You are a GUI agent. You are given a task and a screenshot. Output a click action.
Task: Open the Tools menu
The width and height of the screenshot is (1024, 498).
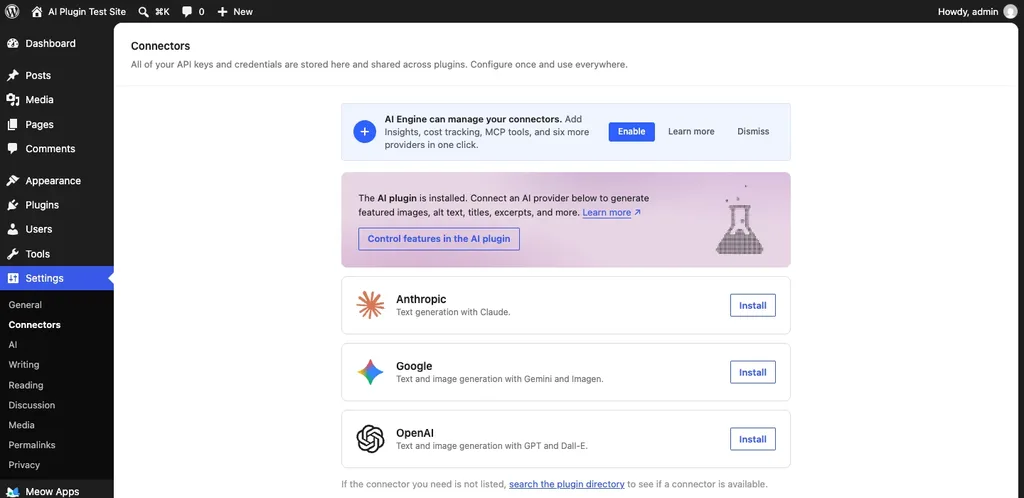coord(57,254)
